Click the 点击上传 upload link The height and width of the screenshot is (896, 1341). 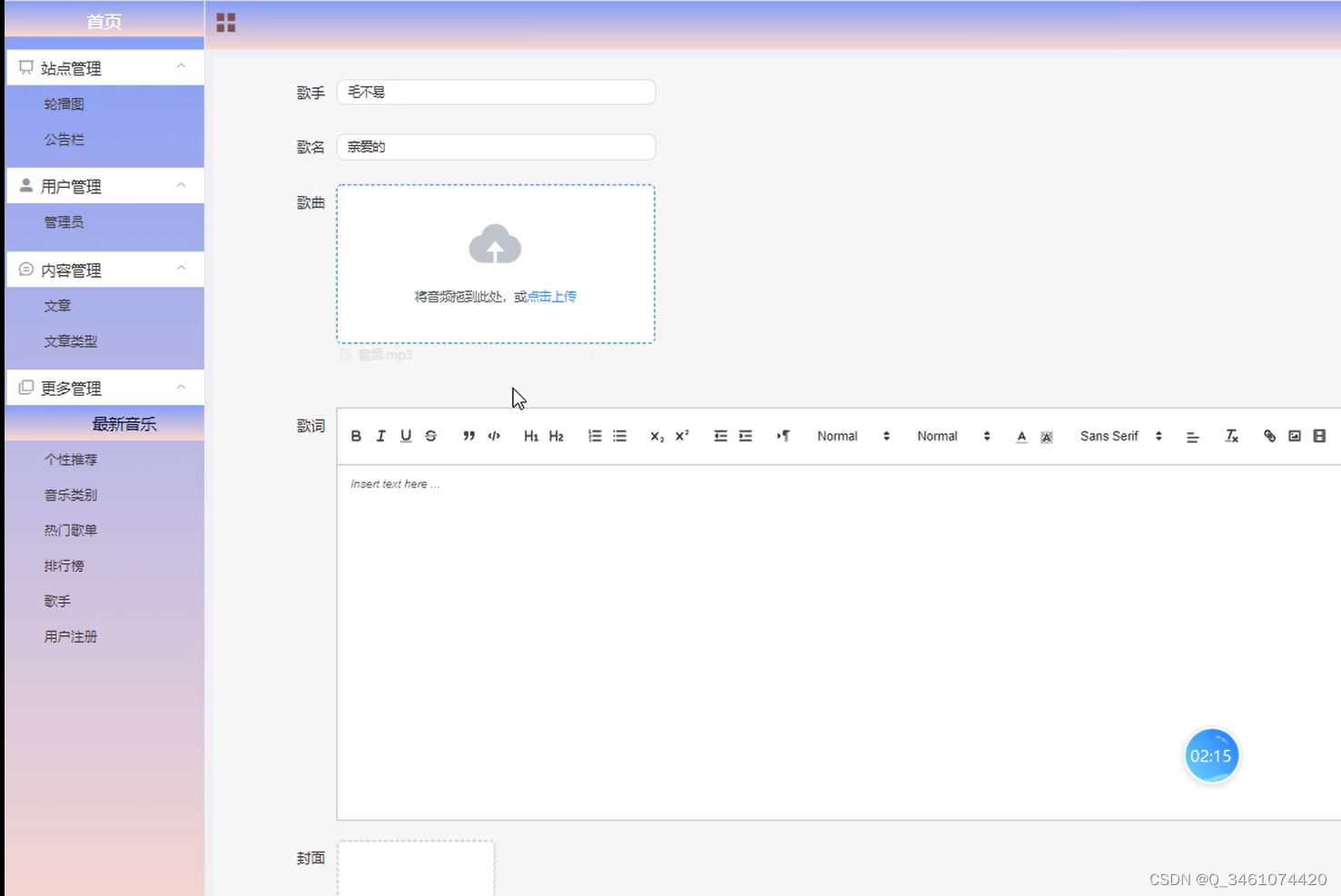click(552, 297)
